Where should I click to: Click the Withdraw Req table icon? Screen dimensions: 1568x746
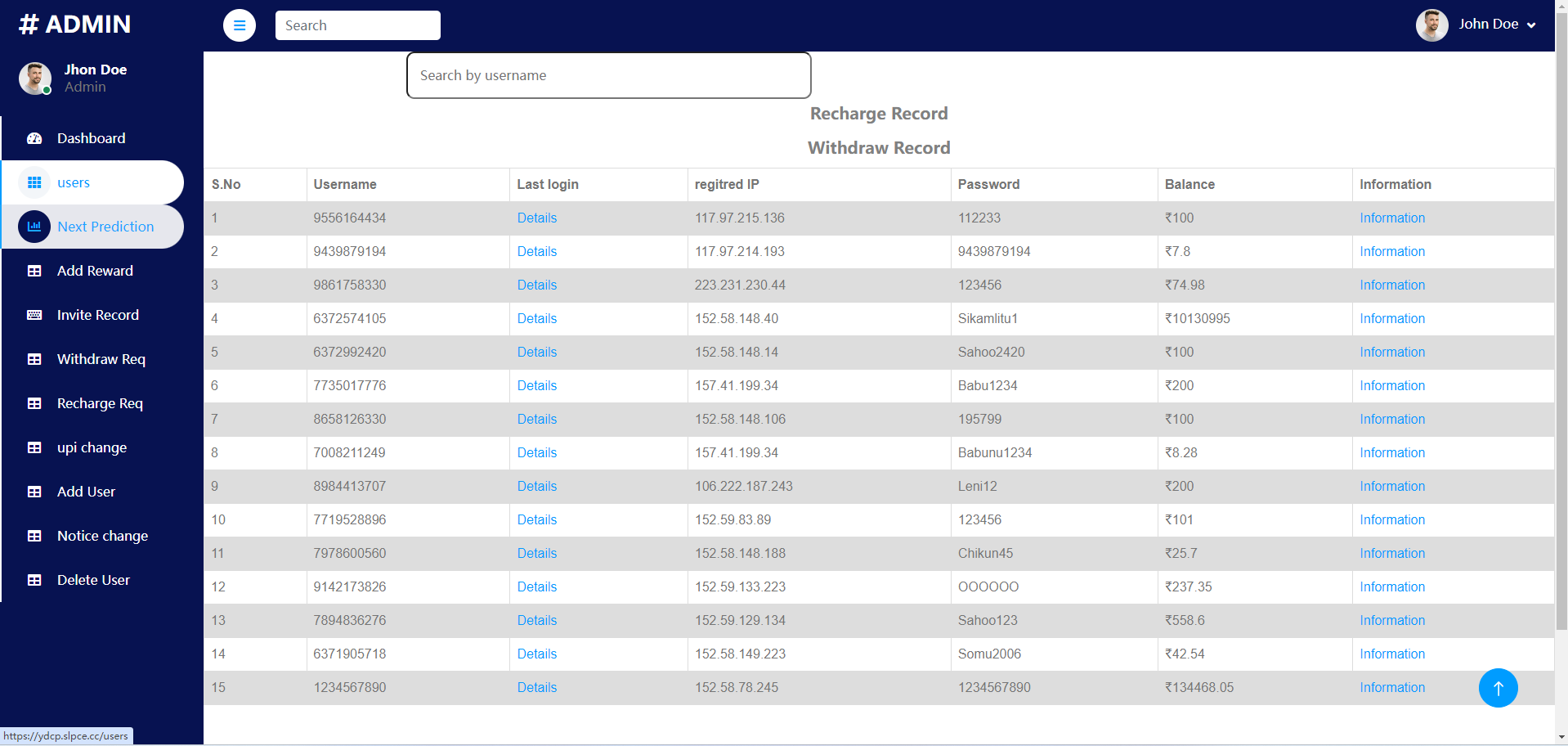point(34,359)
